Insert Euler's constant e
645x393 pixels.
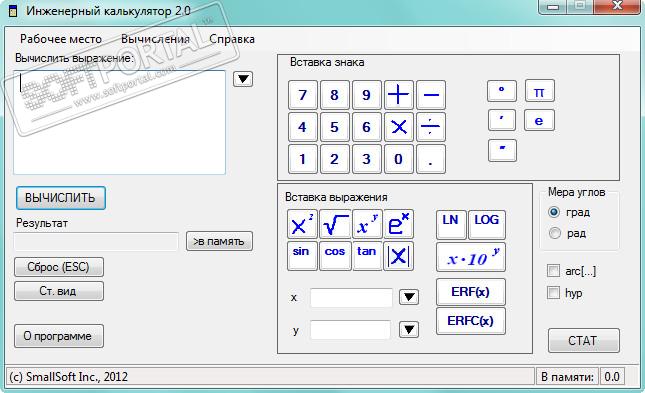click(x=539, y=120)
